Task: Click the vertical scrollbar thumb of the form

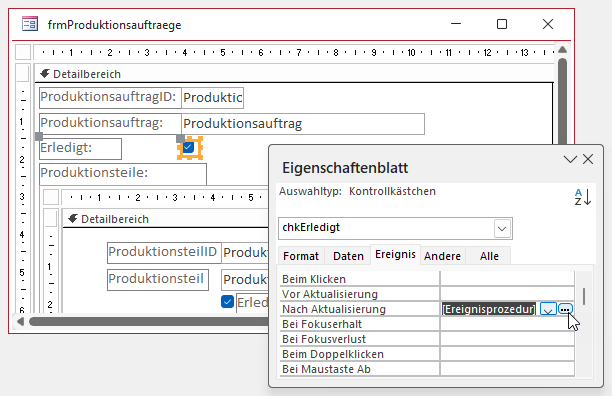Action: 562,101
